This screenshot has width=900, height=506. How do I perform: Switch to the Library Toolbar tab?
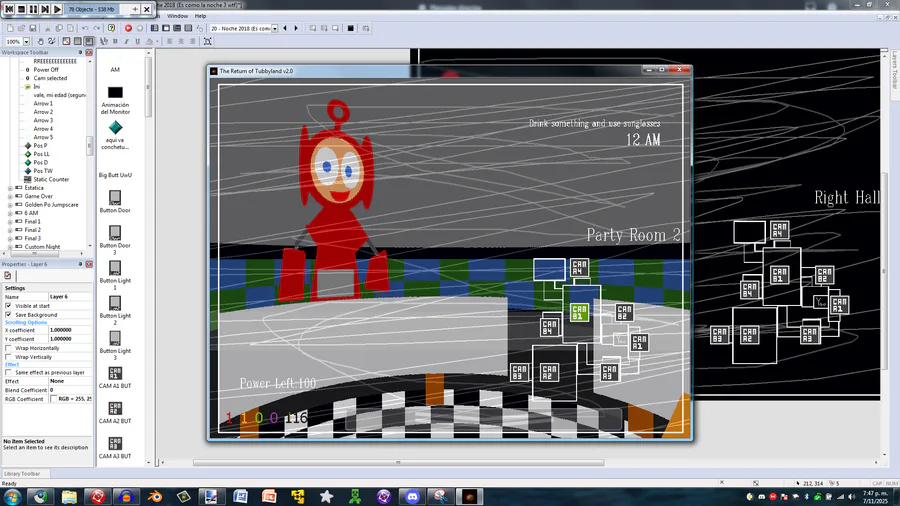[22, 473]
